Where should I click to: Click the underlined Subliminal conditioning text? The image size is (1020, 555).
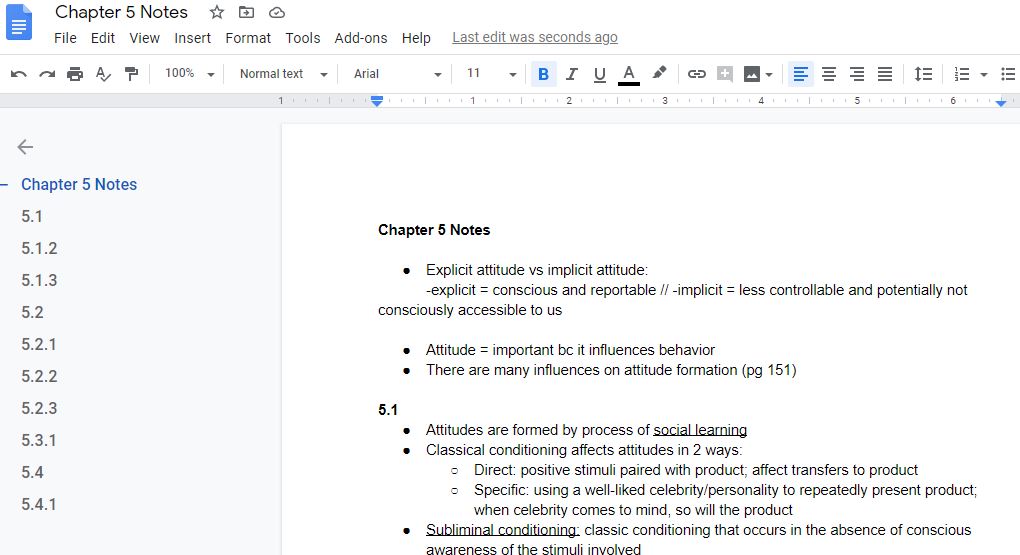(502, 530)
